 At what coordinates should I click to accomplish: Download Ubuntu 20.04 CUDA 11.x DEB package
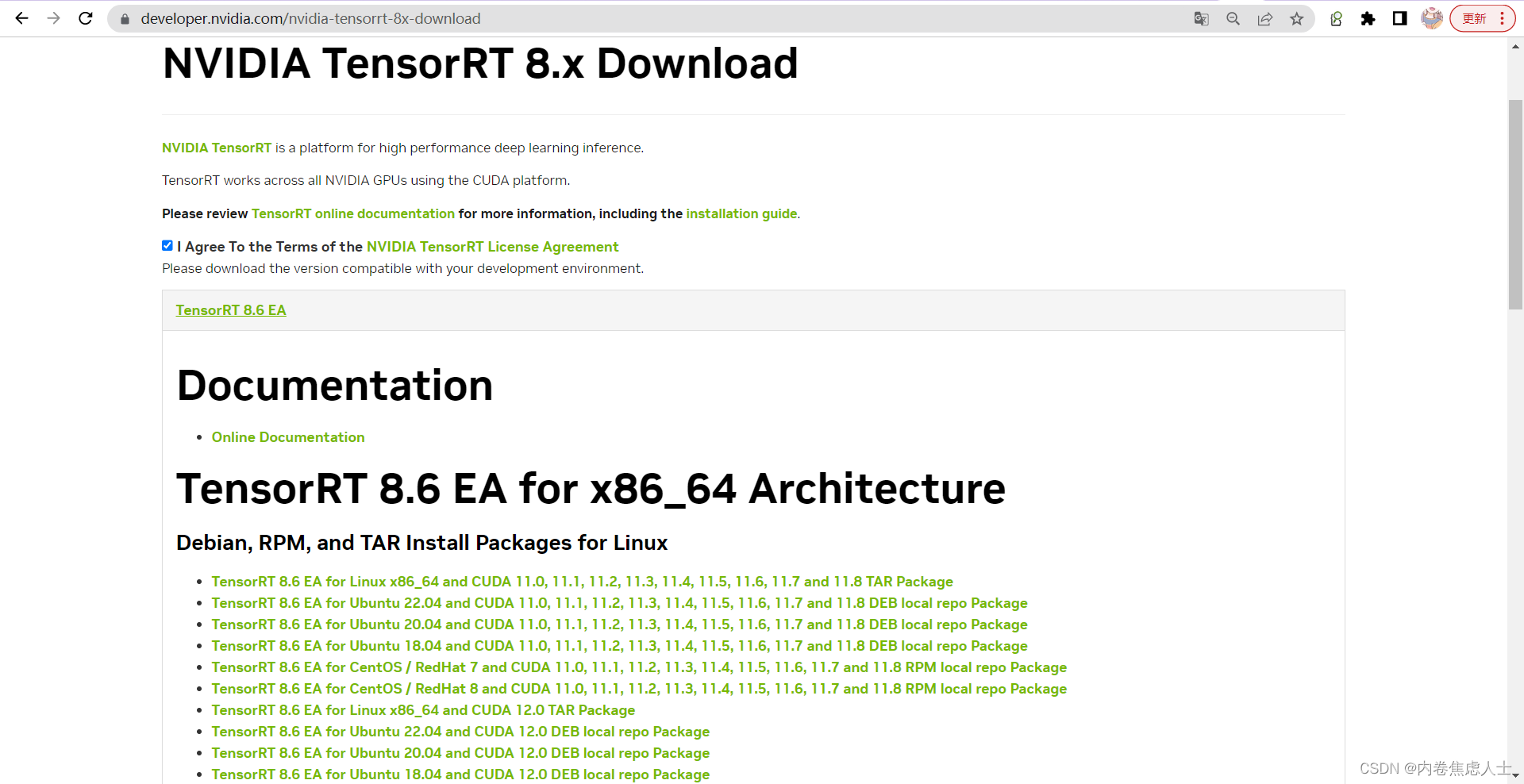click(x=619, y=625)
